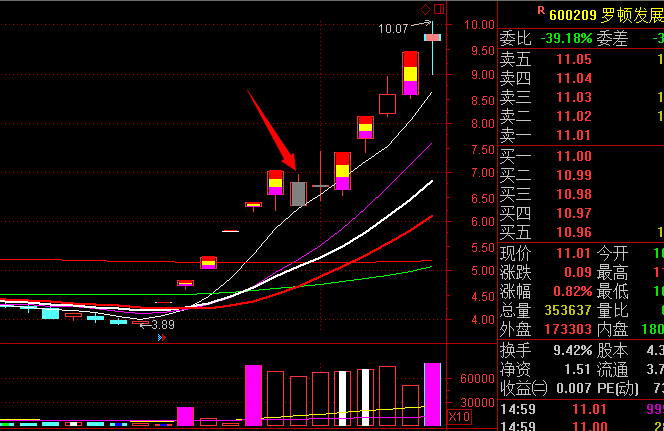Click the split-window icon above the chart
This screenshot has height=431, width=664.
click(x=439, y=9)
